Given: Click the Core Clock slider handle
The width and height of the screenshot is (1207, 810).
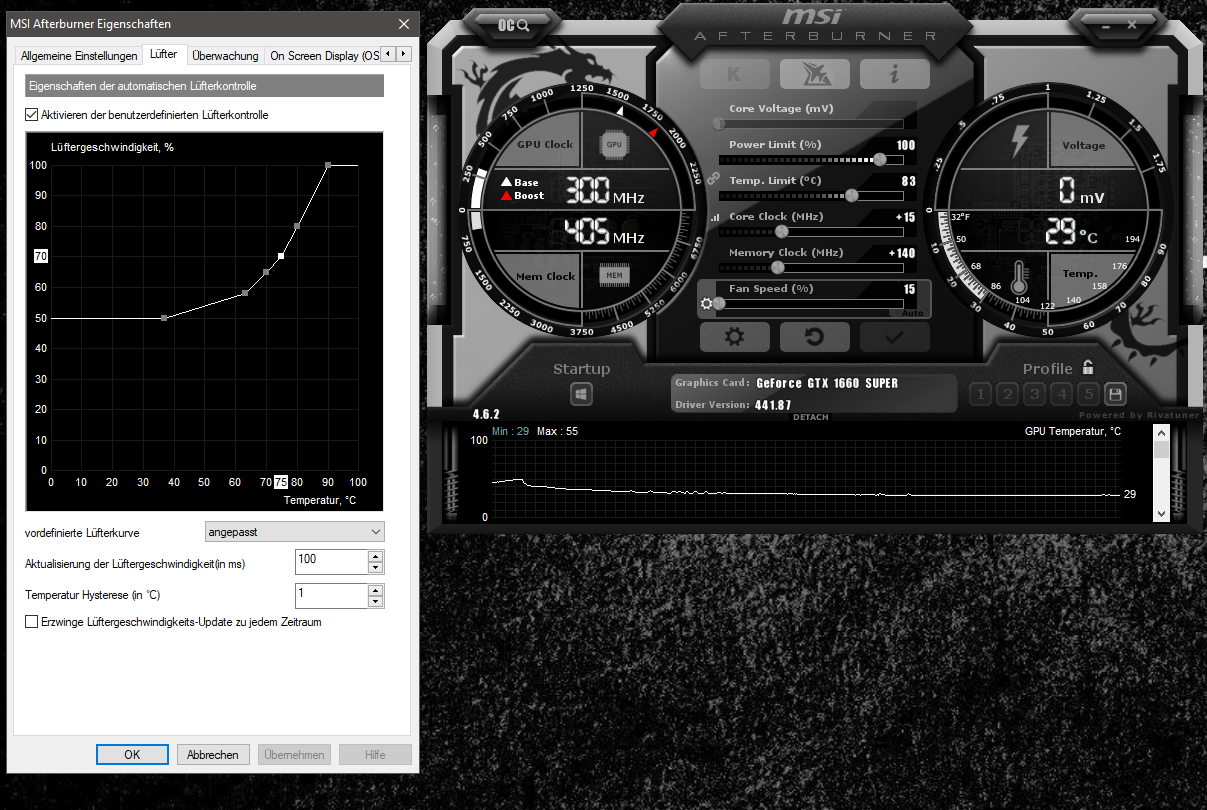Looking at the screenshot, I should [781, 231].
